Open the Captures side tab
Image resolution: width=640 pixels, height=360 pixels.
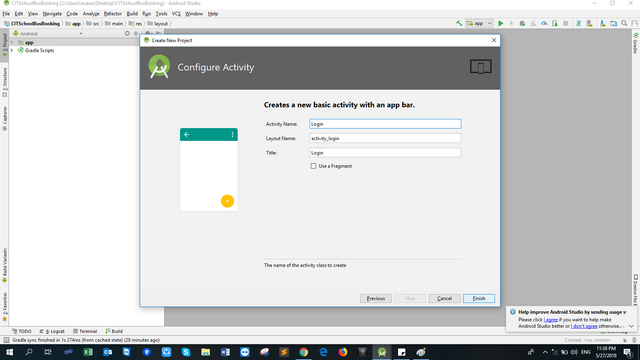point(4,118)
